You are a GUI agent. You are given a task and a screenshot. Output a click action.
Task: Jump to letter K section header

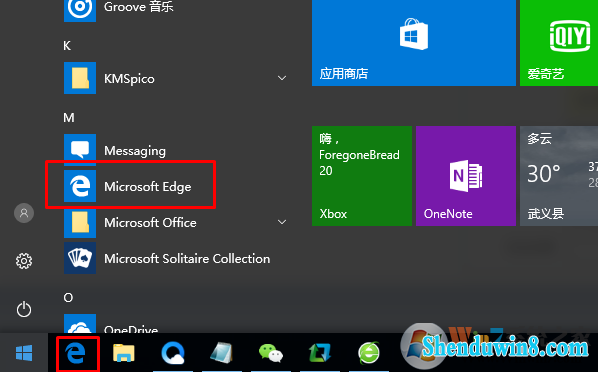coord(67,46)
